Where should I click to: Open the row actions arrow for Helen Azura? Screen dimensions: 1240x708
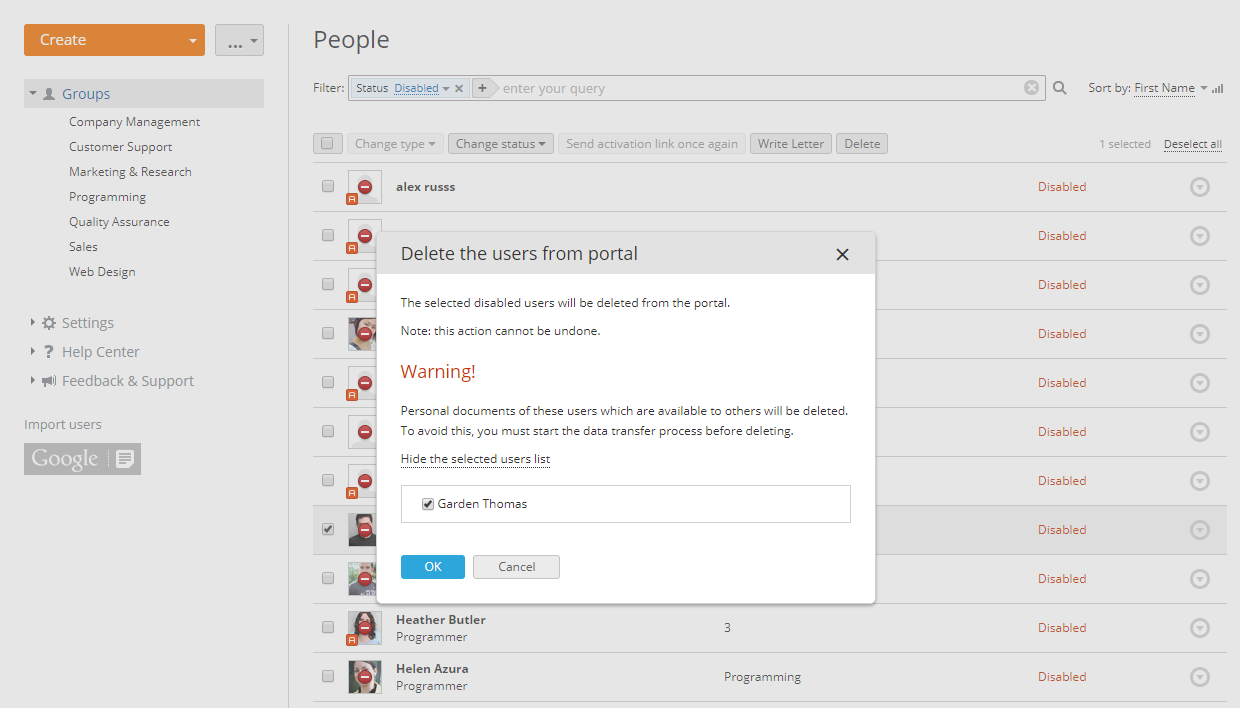[x=1200, y=676]
